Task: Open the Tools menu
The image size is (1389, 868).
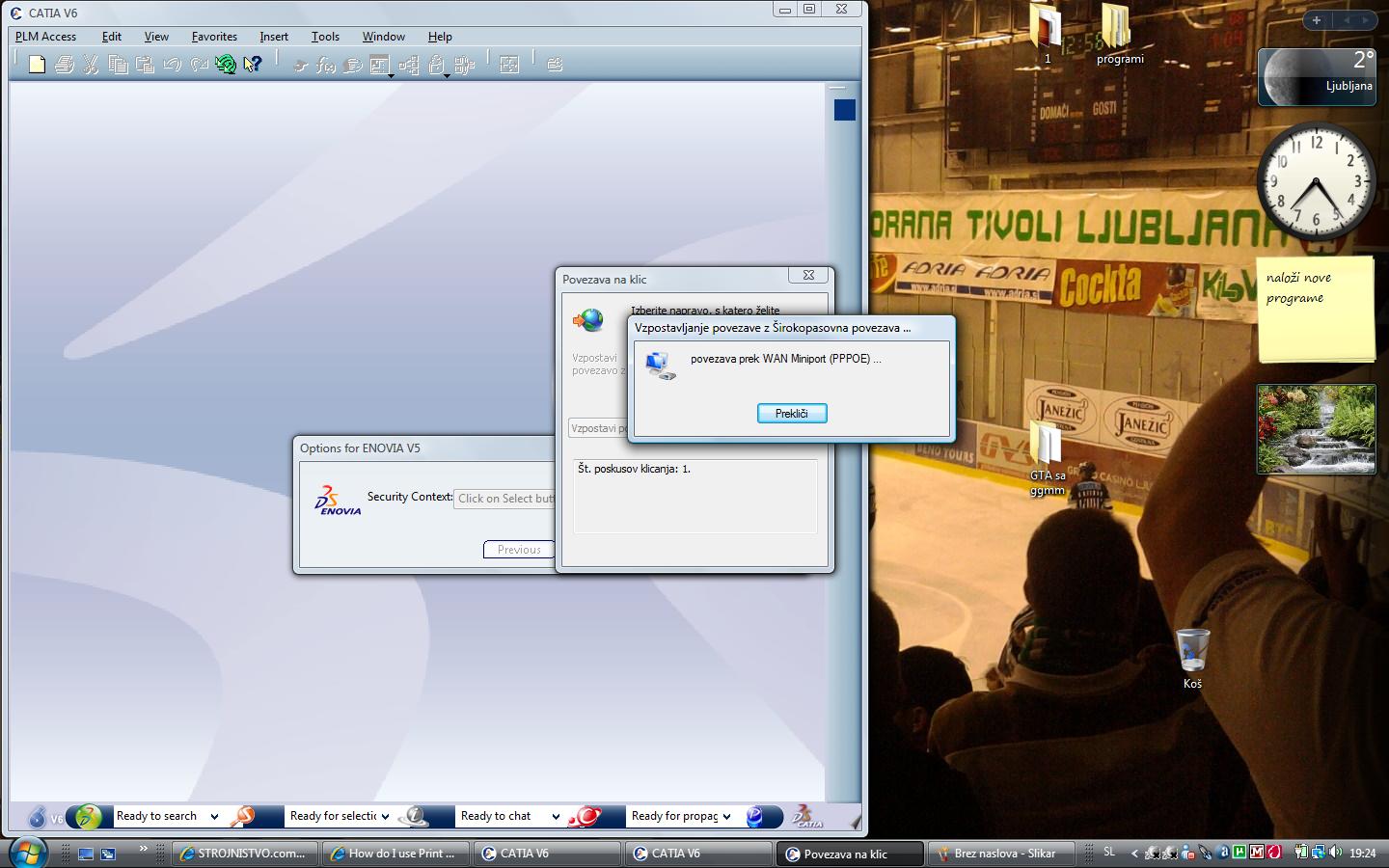Action: [325, 37]
